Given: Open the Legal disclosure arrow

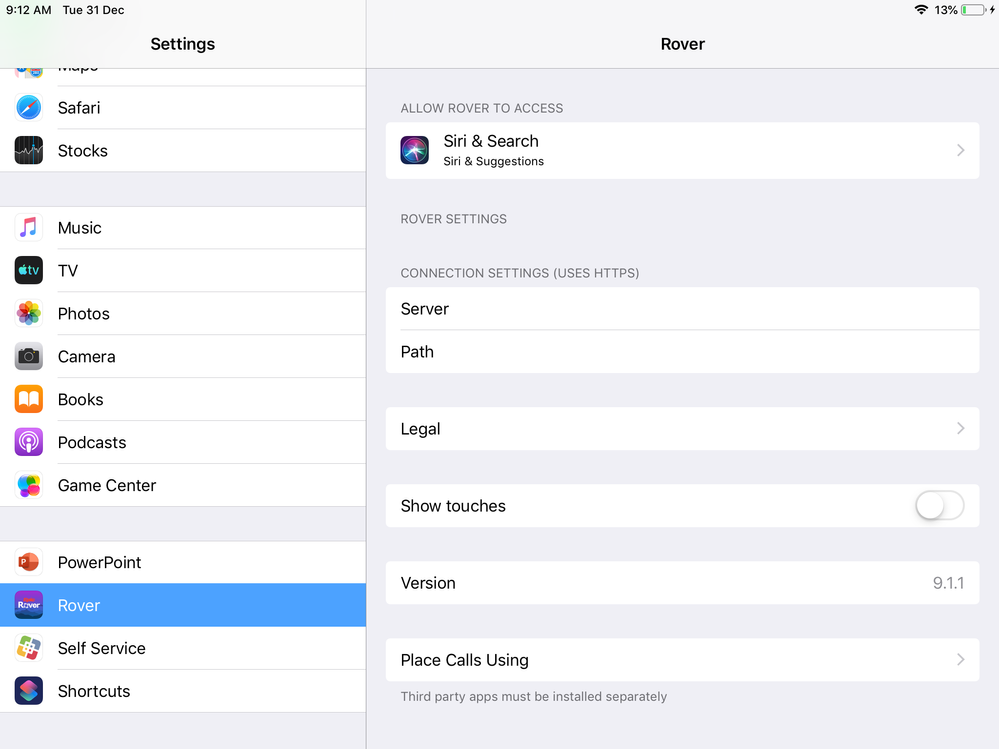Looking at the screenshot, I should [x=961, y=429].
